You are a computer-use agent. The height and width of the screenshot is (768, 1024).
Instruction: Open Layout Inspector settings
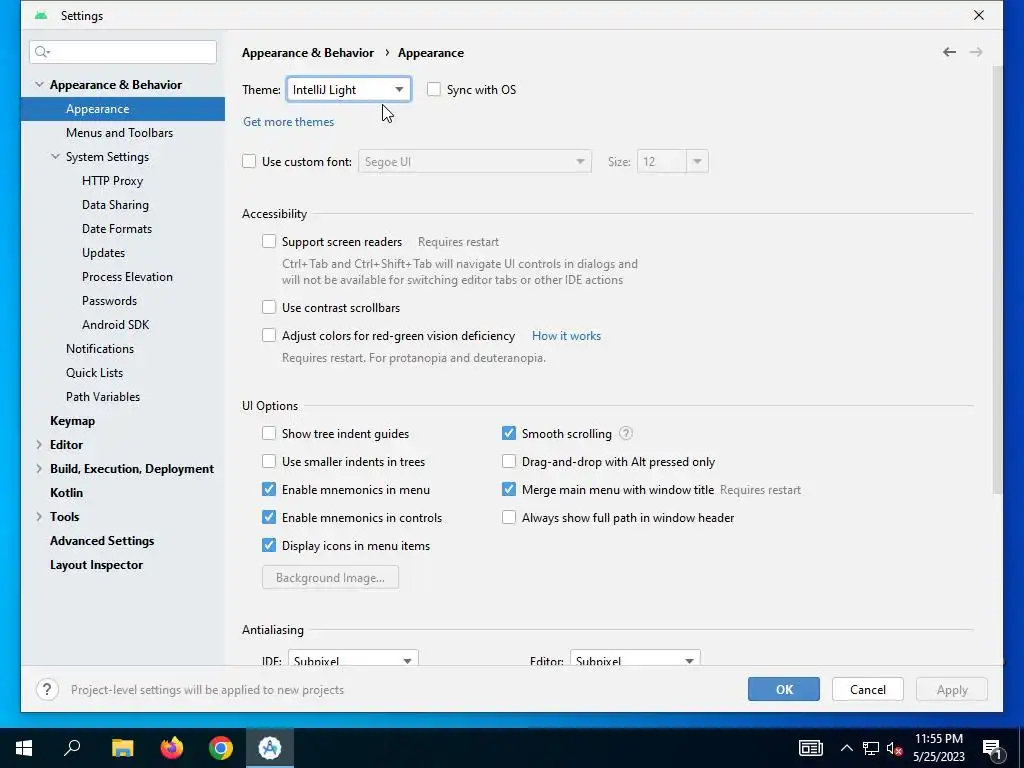click(96, 565)
